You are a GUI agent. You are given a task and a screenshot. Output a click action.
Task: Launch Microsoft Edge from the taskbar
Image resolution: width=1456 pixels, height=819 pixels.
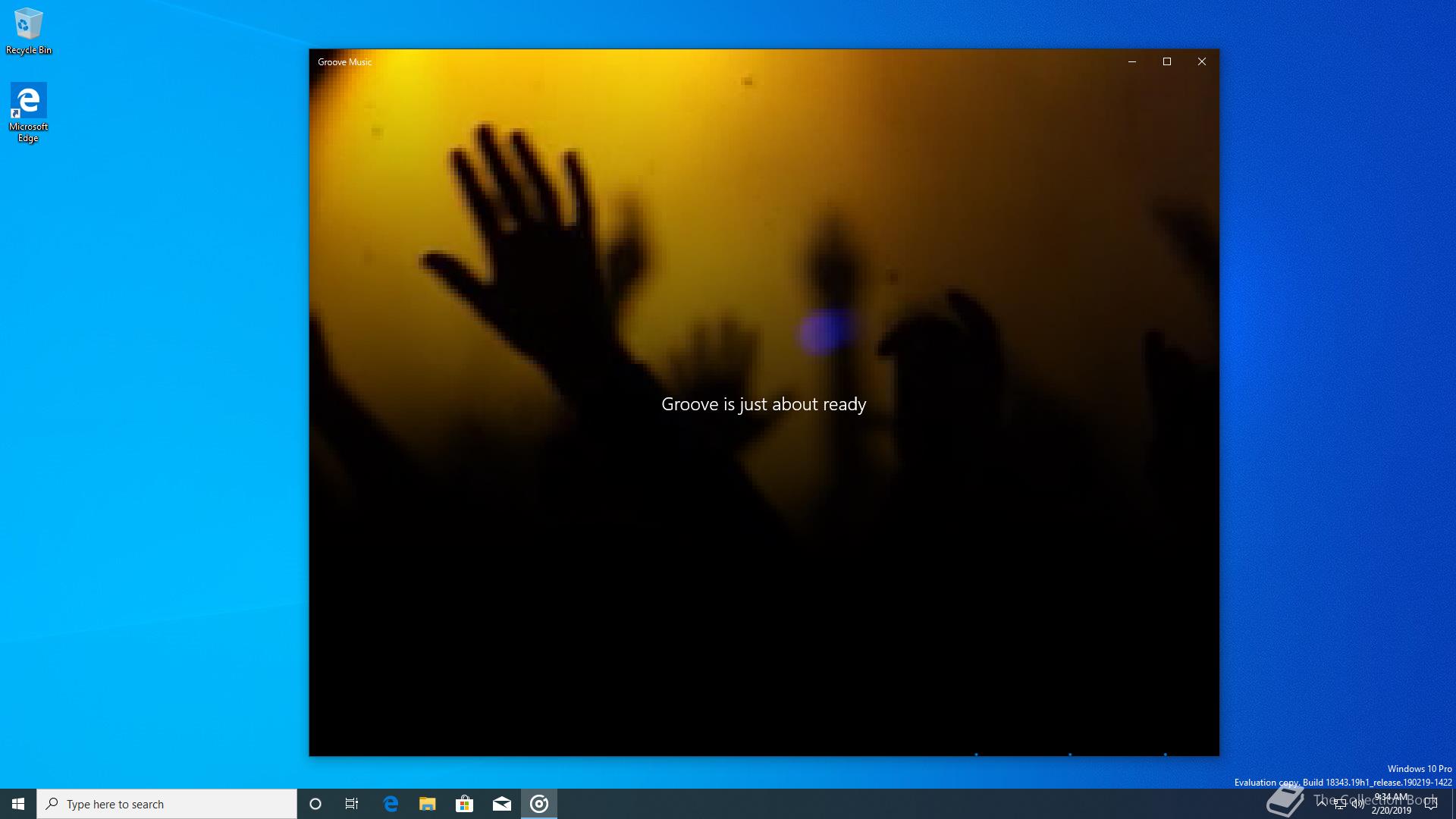coord(391,804)
